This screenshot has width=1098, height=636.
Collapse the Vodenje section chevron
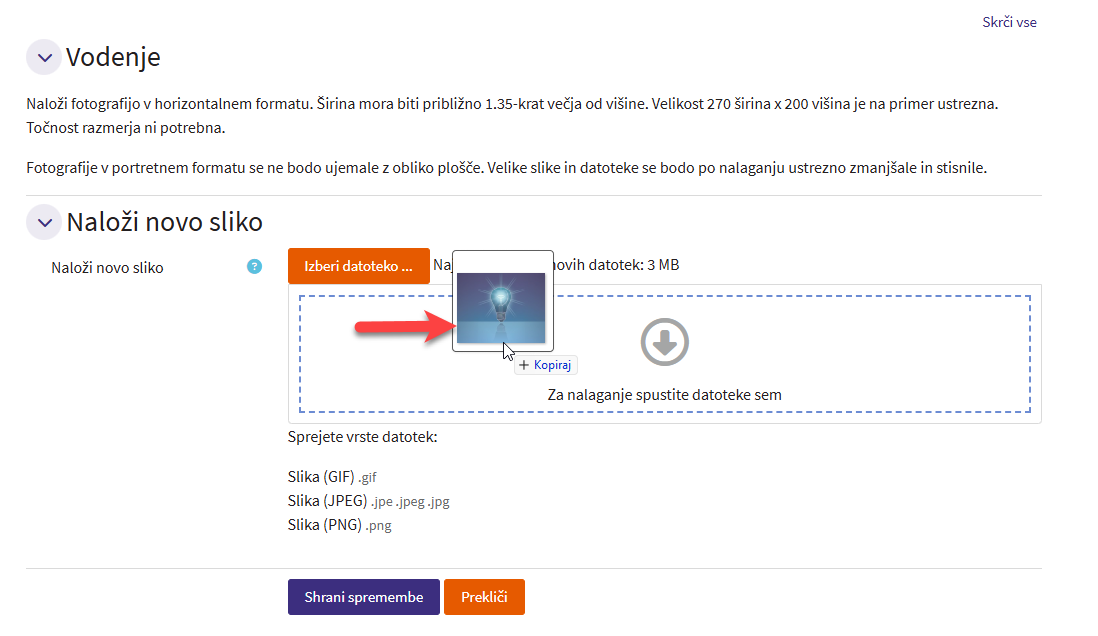coord(44,58)
